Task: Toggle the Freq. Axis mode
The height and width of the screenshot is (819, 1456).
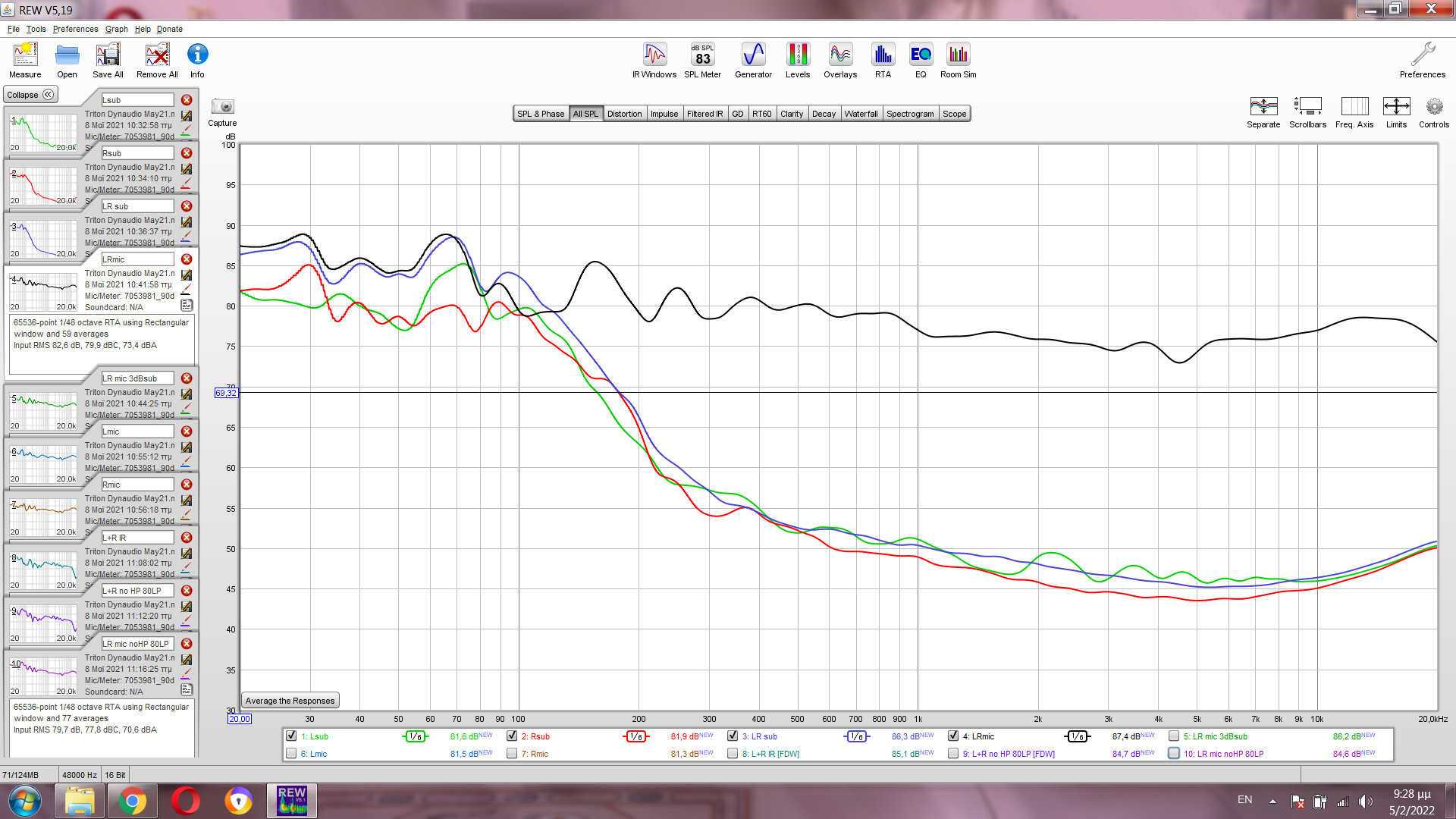Action: click(1354, 112)
